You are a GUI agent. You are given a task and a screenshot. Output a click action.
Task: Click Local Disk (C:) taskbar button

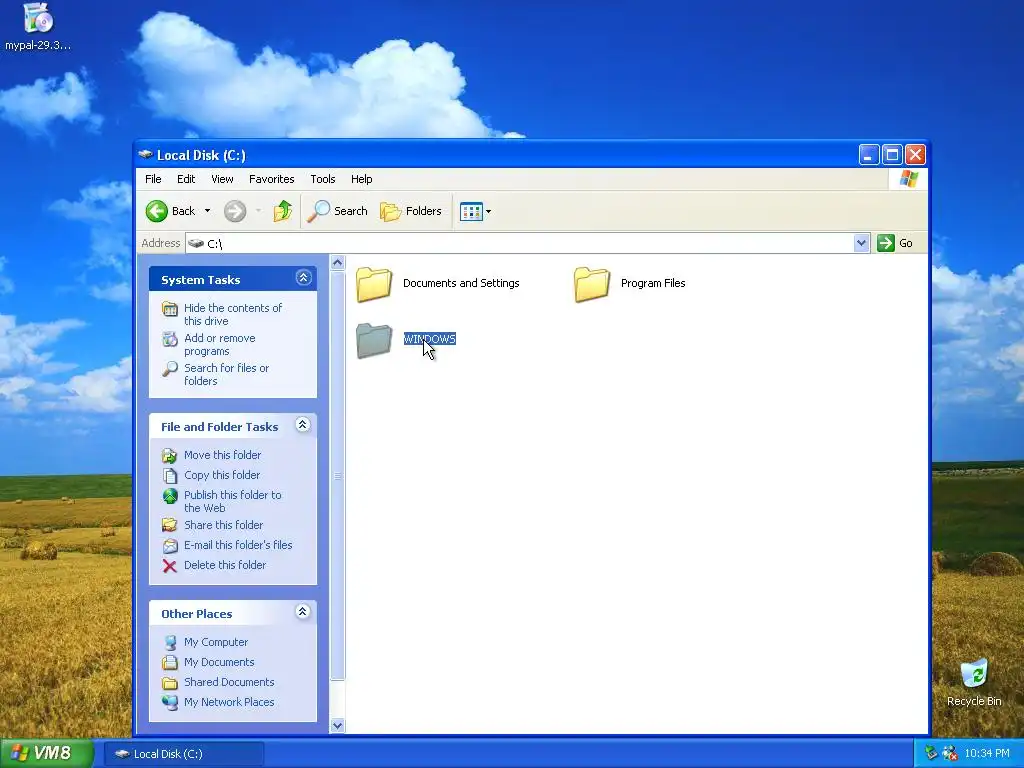pos(185,754)
